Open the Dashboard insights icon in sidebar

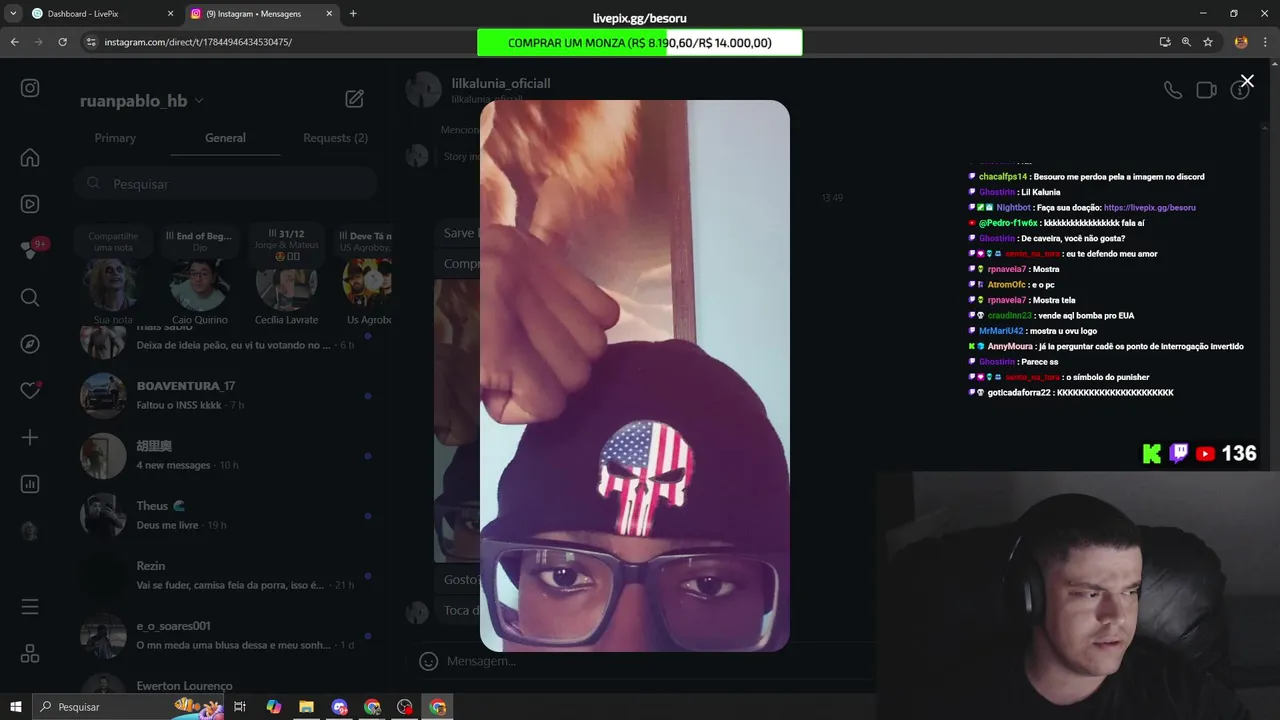pos(30,484)
